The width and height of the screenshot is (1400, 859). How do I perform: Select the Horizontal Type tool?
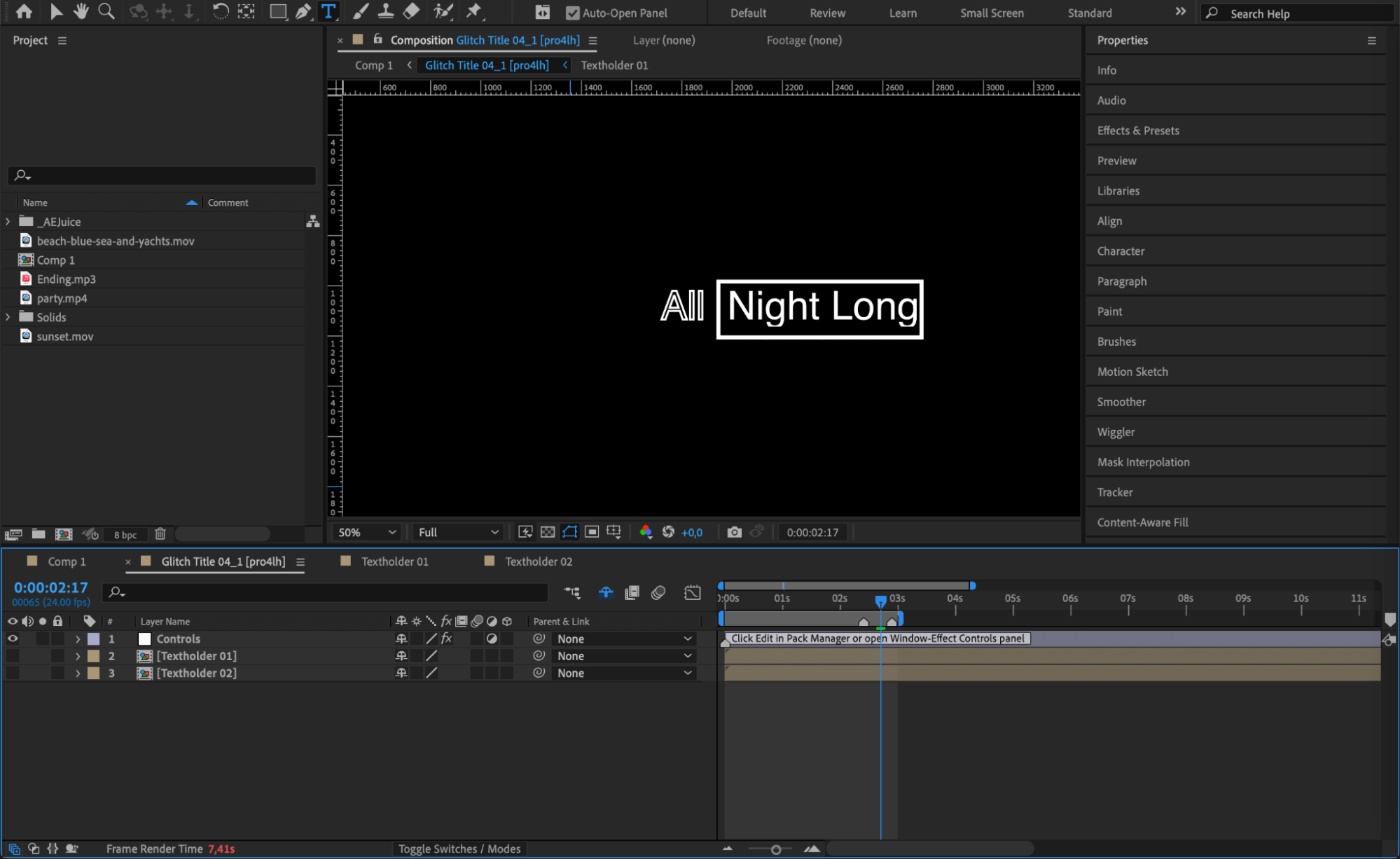pos(328,12)
